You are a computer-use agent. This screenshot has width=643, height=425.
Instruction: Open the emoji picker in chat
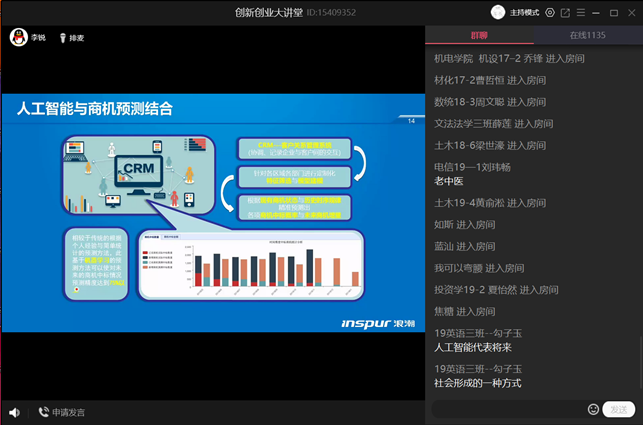click(x=593, y=409)
